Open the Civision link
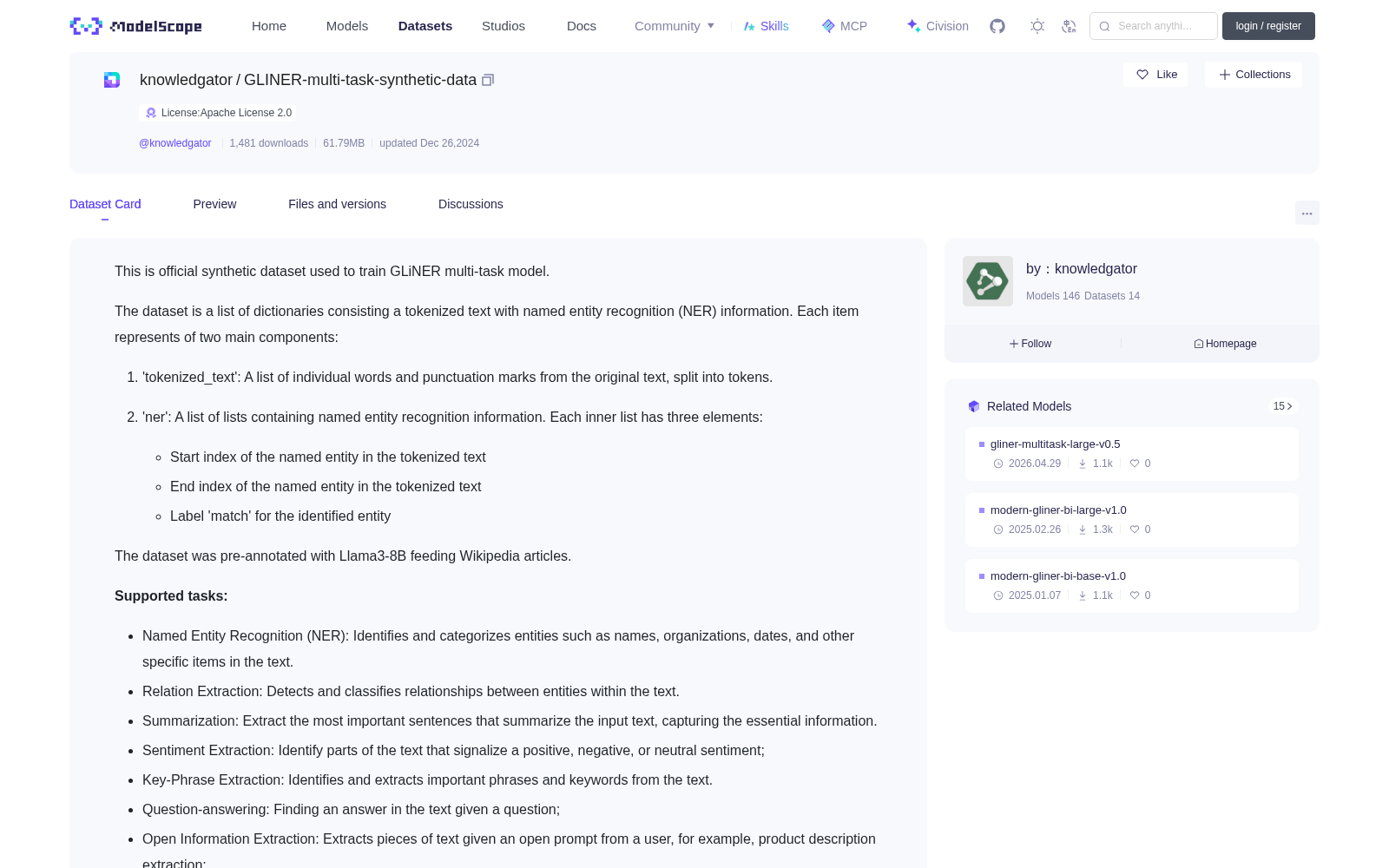Screen dimensions: 1389x868 point(938,26)
